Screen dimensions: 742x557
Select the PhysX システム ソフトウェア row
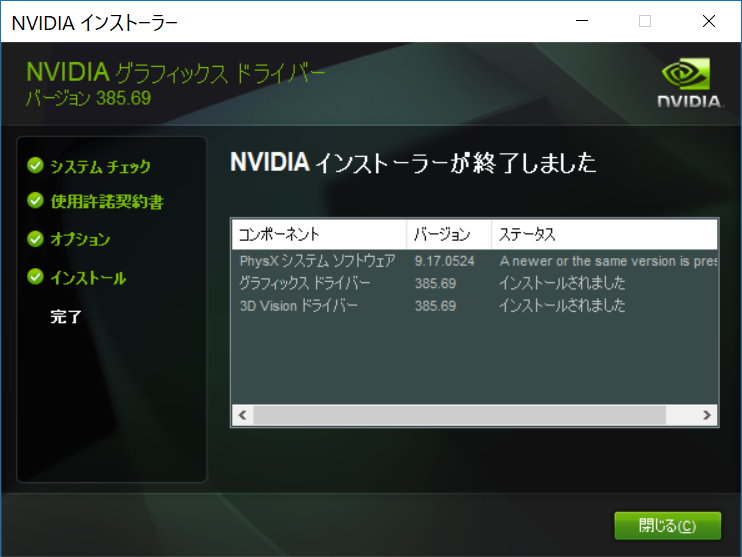click(475, 261)
